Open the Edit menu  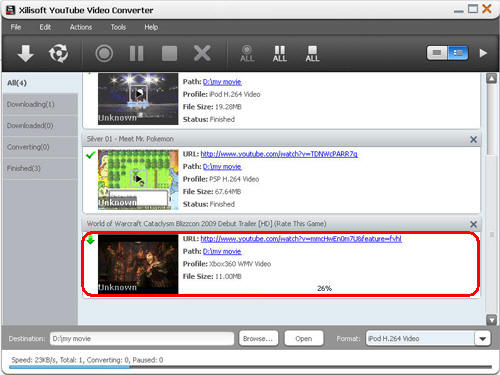coord(45,27)
